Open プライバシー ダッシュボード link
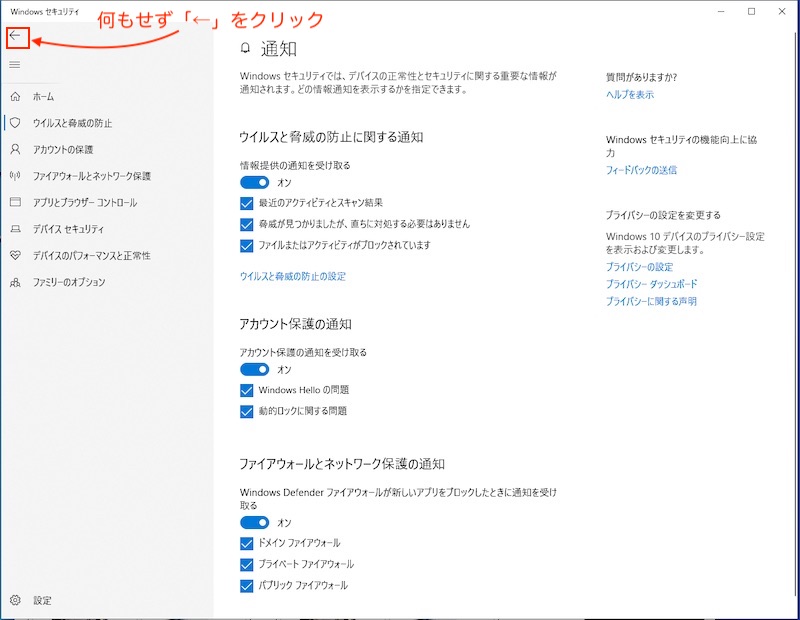800x620 pixels. pyautogui.click(x=651, y=284)
